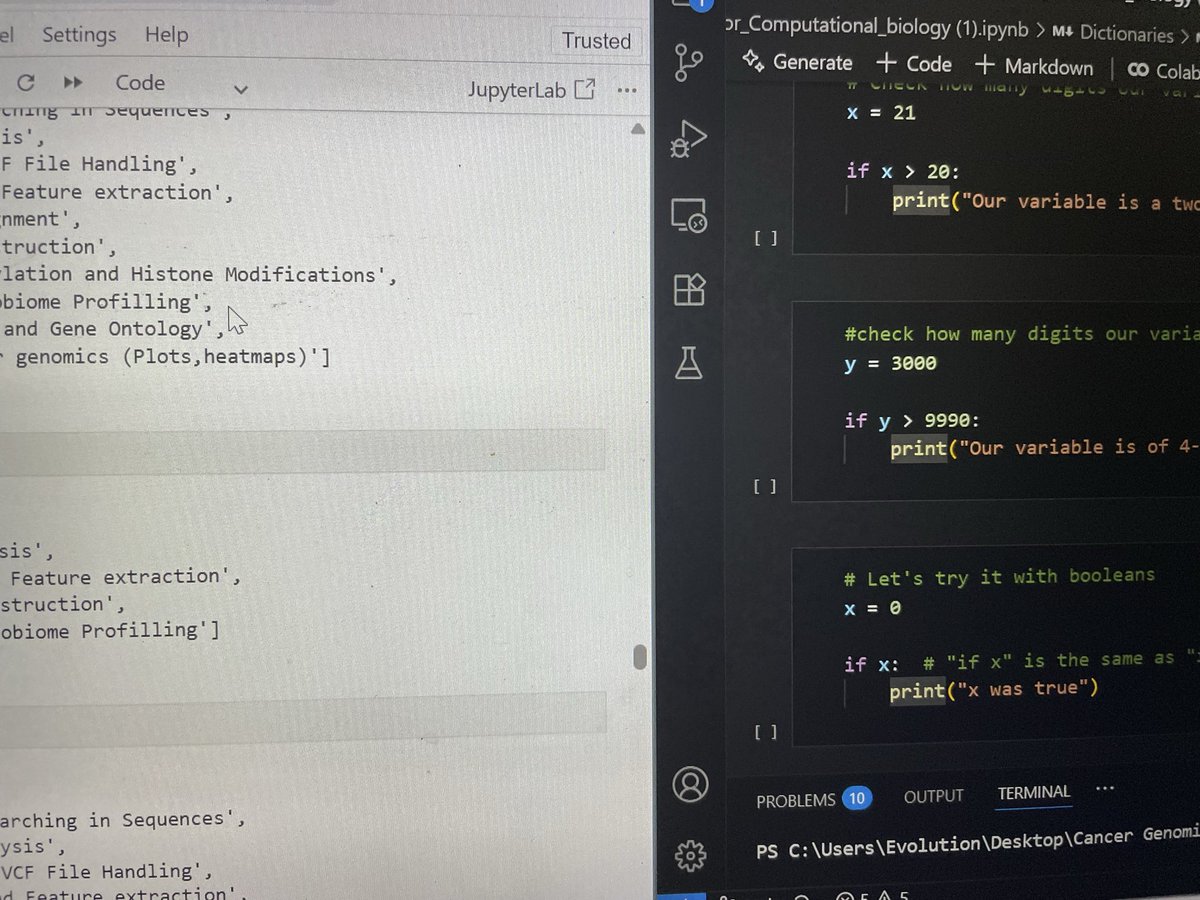This screenshot has height=900, width=1200.
Task: Open the Accounts menu icon
Action: 690,786
